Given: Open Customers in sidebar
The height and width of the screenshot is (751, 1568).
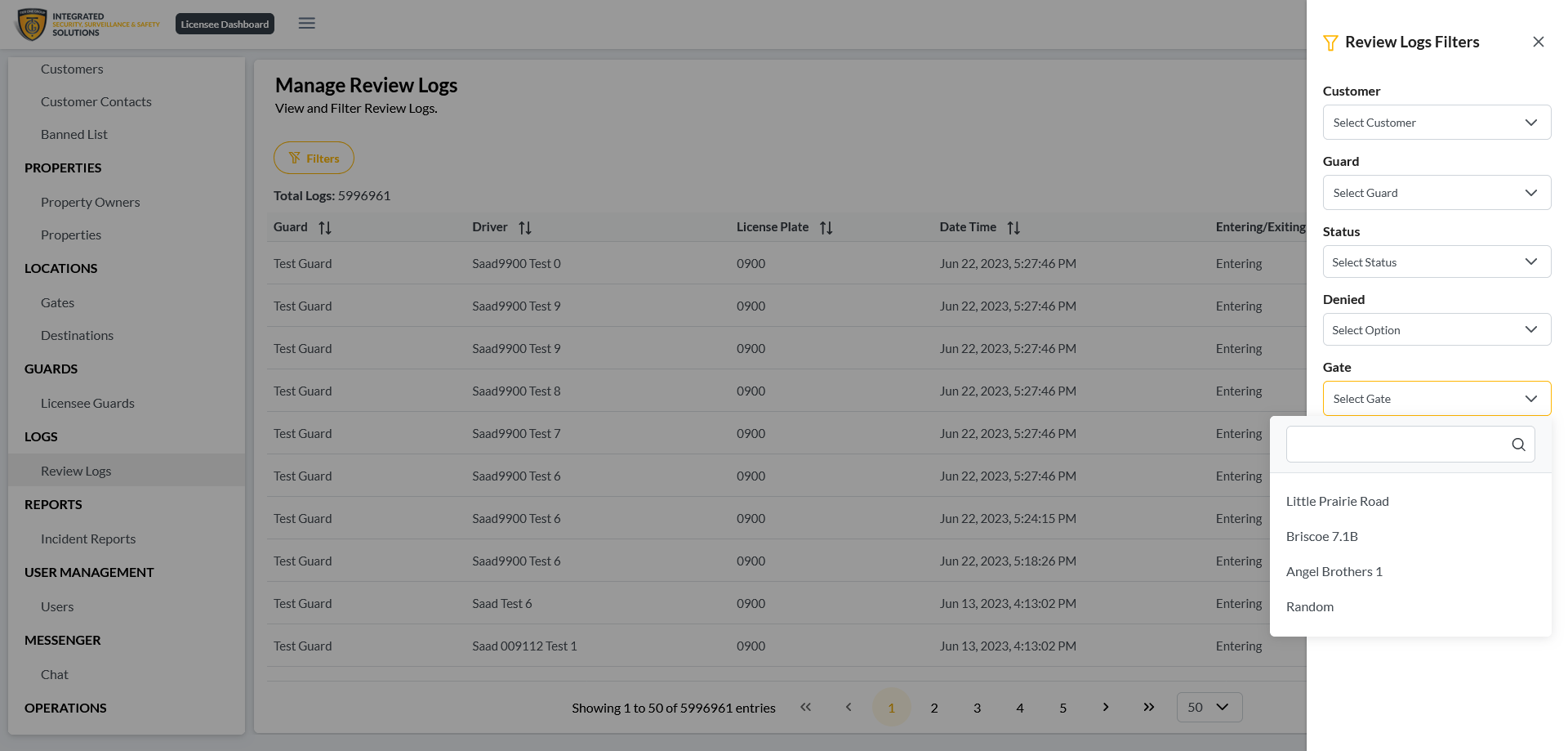Looking at the screenshot, I should pyautogui.click(x=72, y=69).
